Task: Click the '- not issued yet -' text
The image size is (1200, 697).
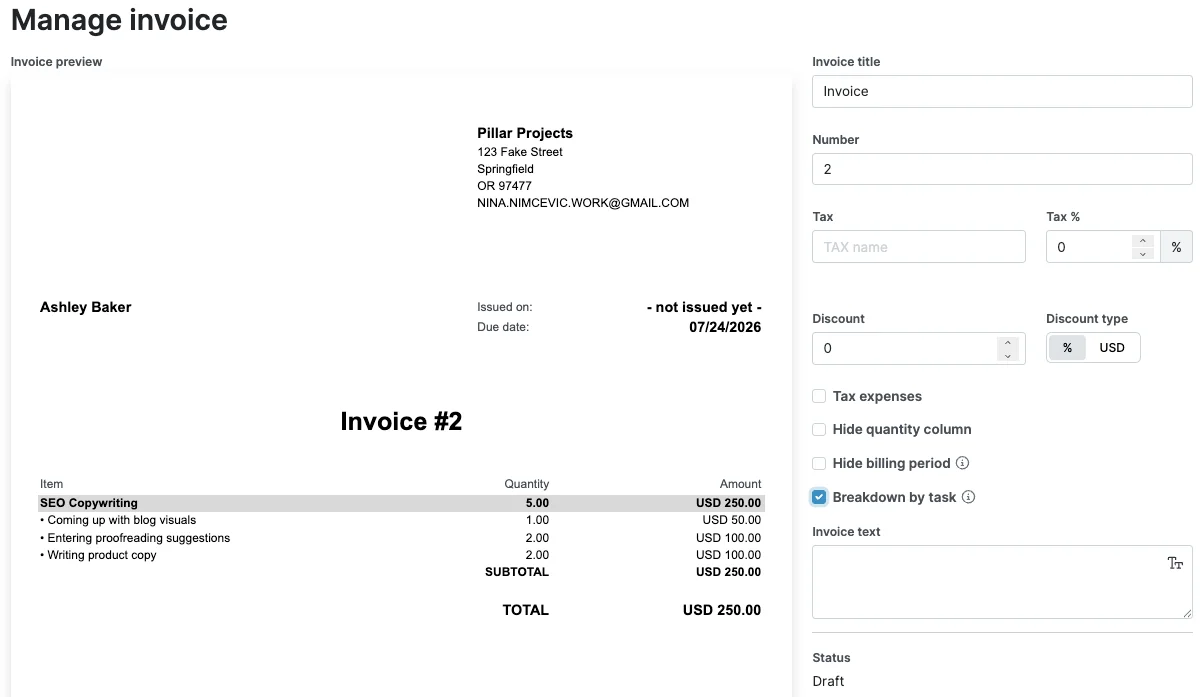Action: click(704, 307)
